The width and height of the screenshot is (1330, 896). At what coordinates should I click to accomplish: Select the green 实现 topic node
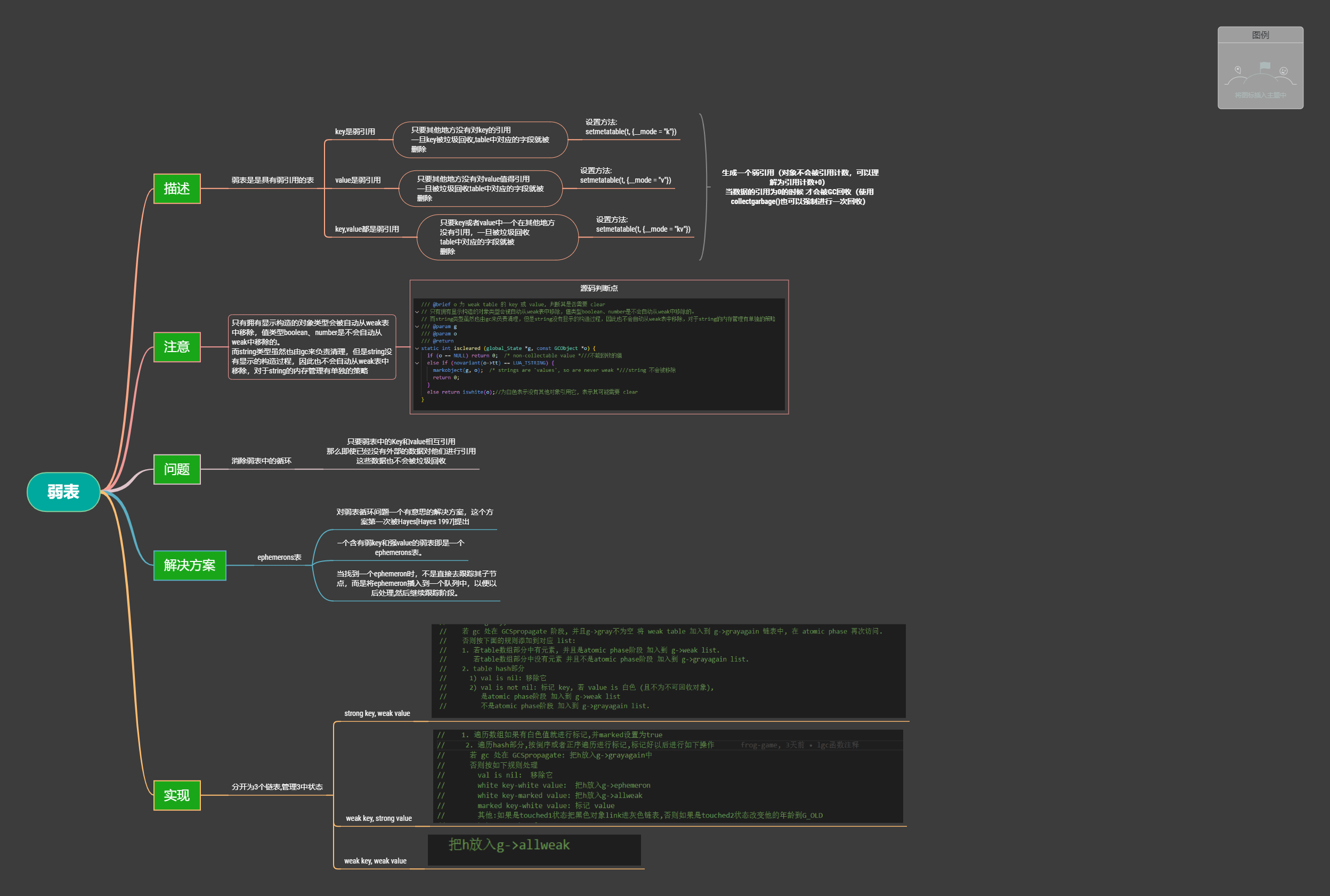coord(176,795)
